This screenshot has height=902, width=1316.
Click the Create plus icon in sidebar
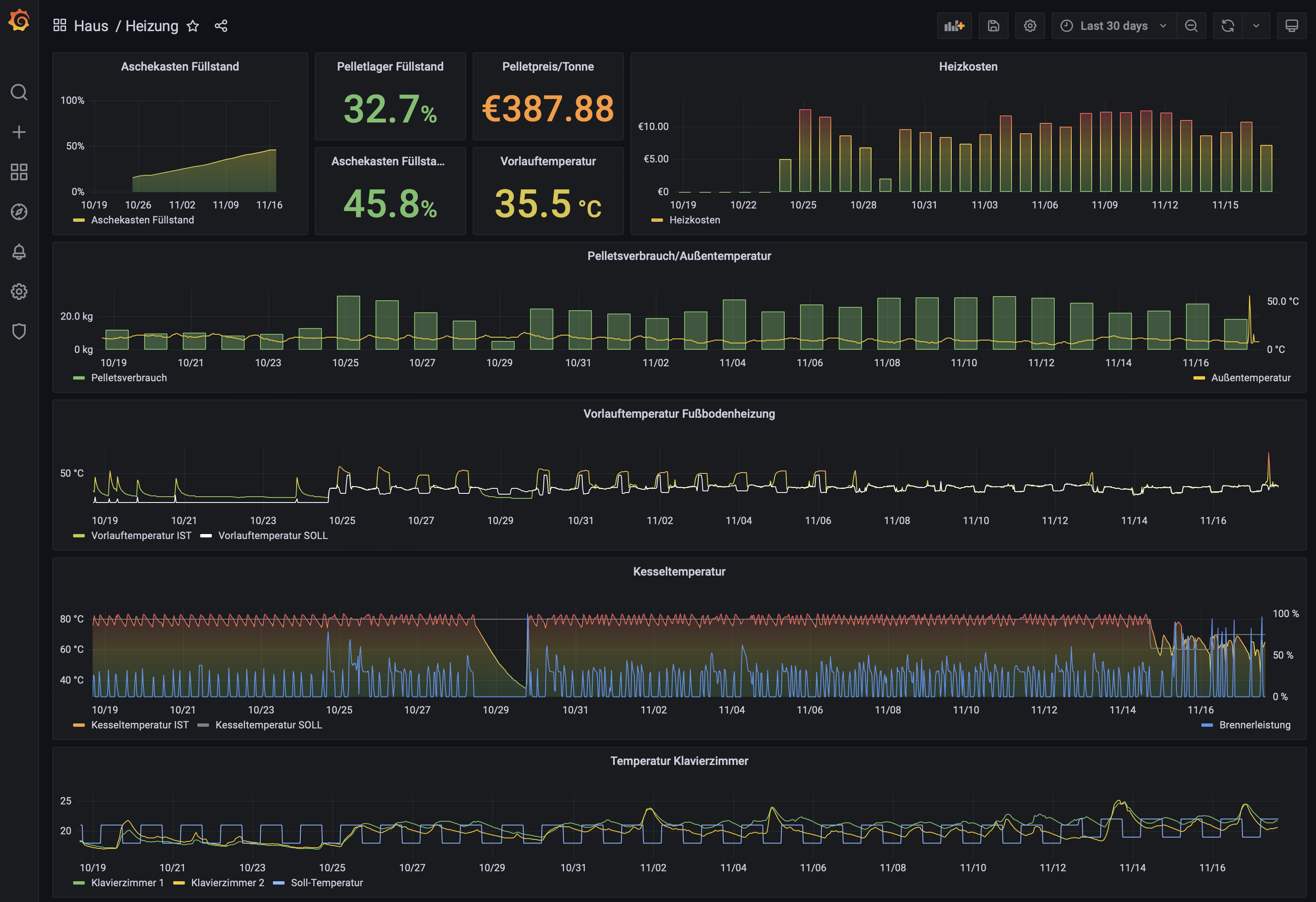19,132
